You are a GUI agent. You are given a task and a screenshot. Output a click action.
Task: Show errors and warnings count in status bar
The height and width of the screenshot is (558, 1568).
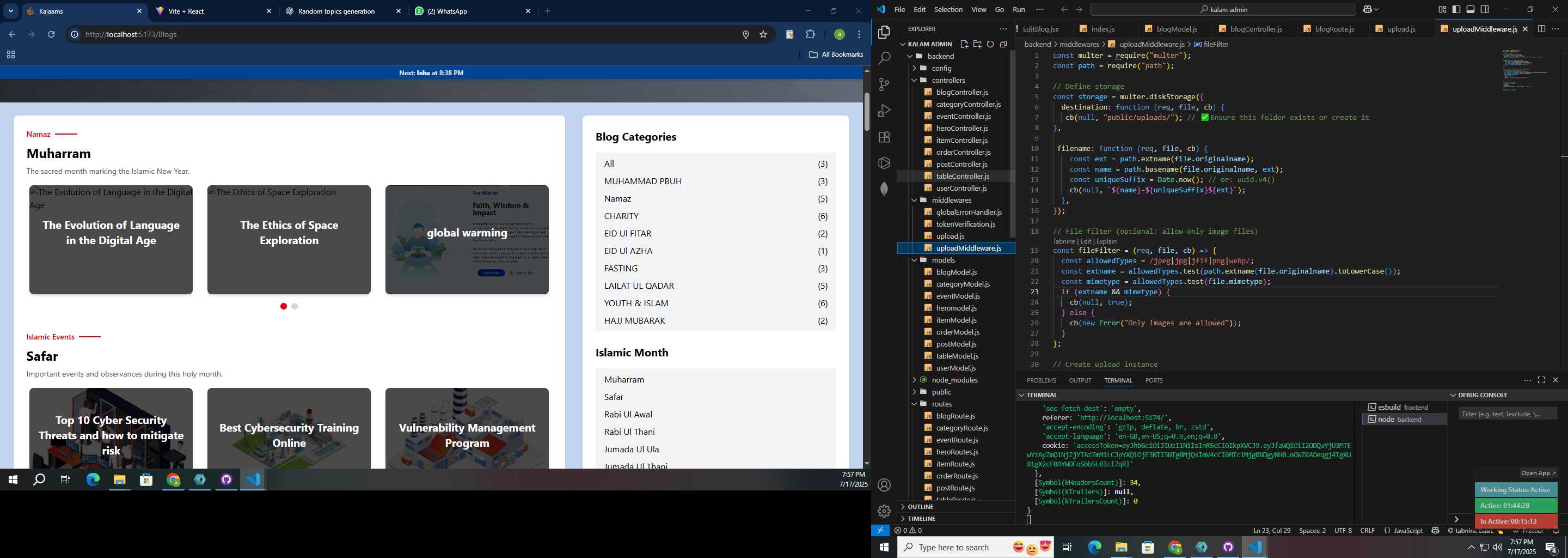[x=908, y=530]
